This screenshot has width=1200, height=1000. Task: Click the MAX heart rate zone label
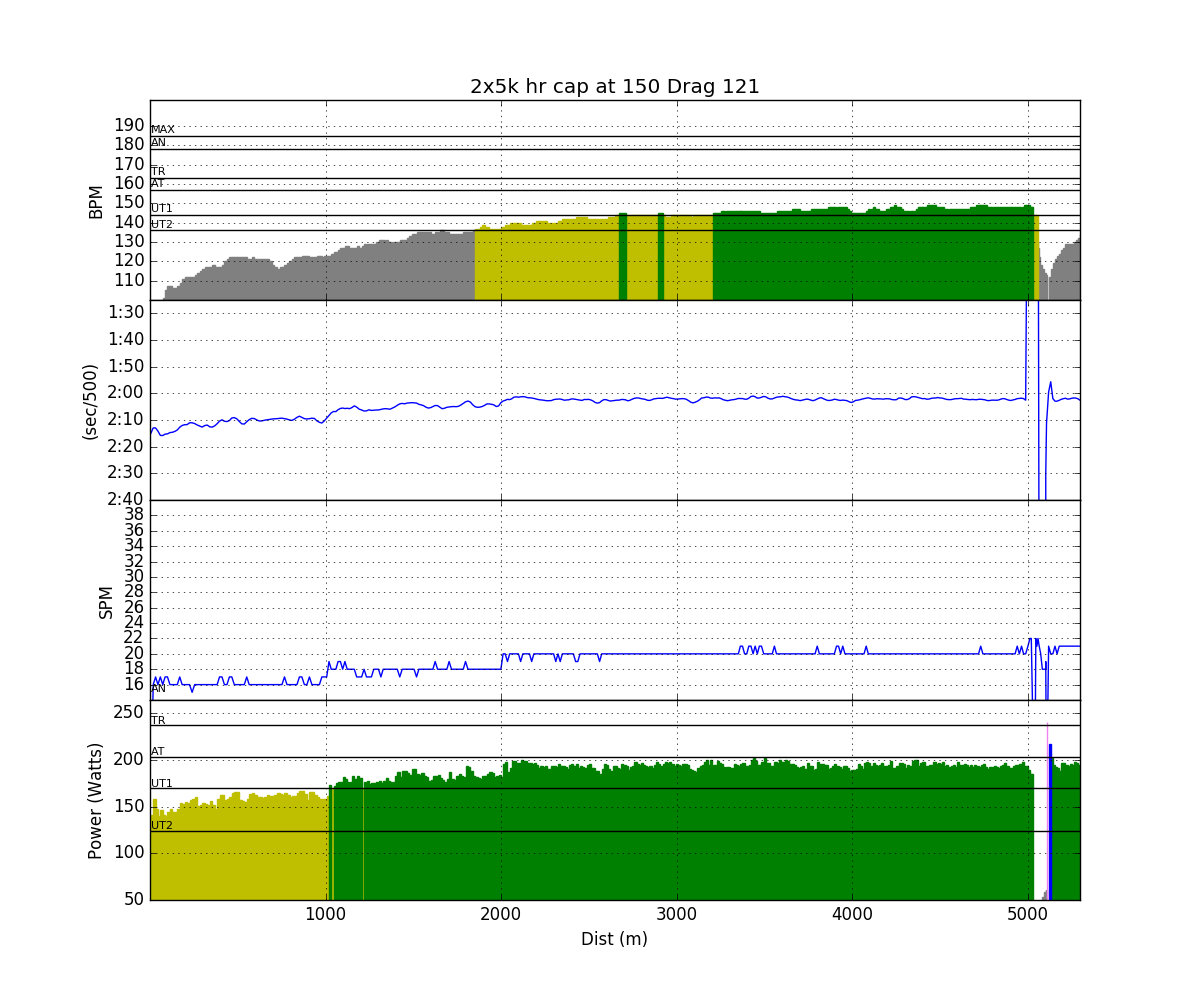tap(162, 130)
